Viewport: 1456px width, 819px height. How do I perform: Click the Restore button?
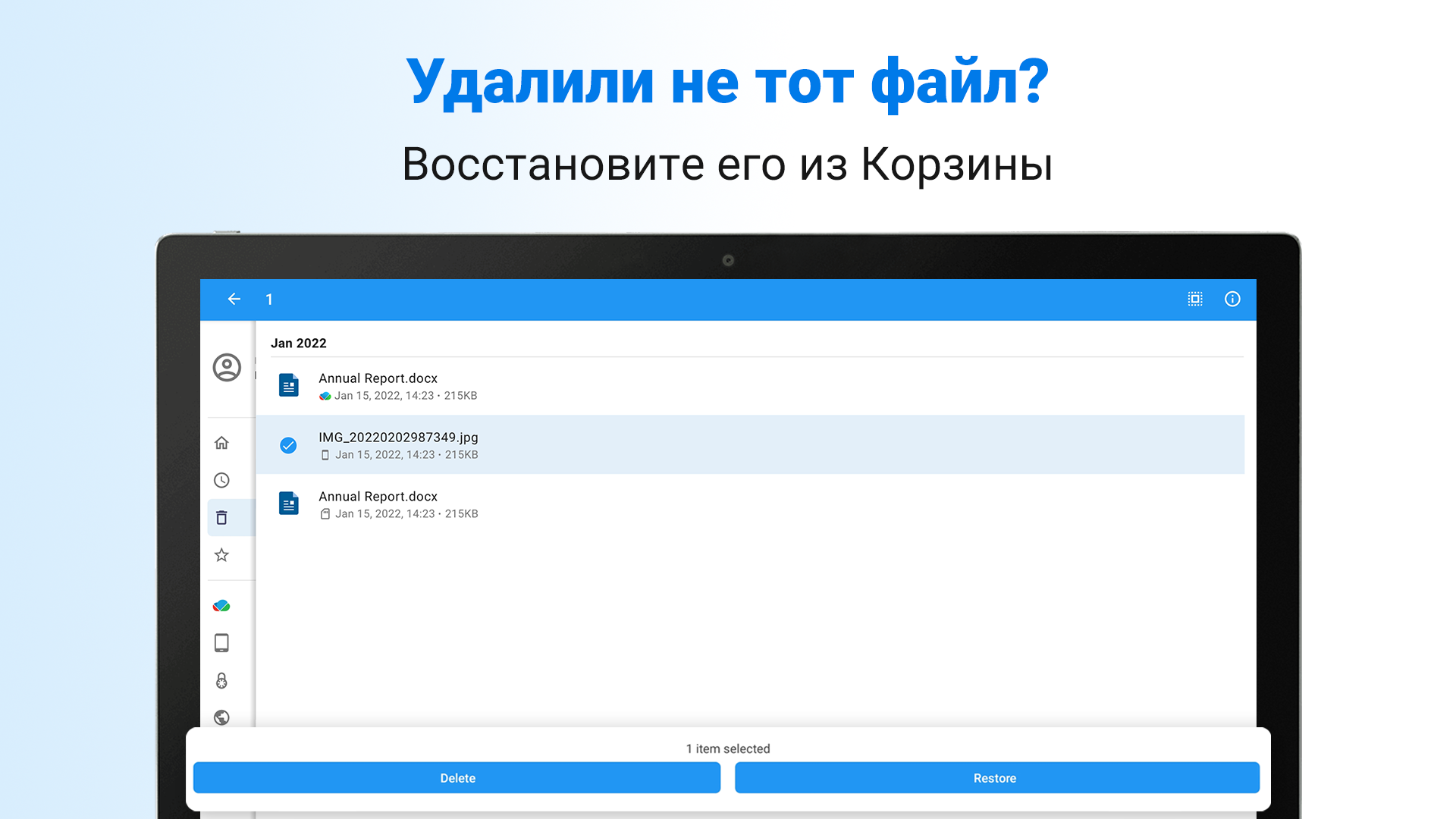(x=996, y=778)
